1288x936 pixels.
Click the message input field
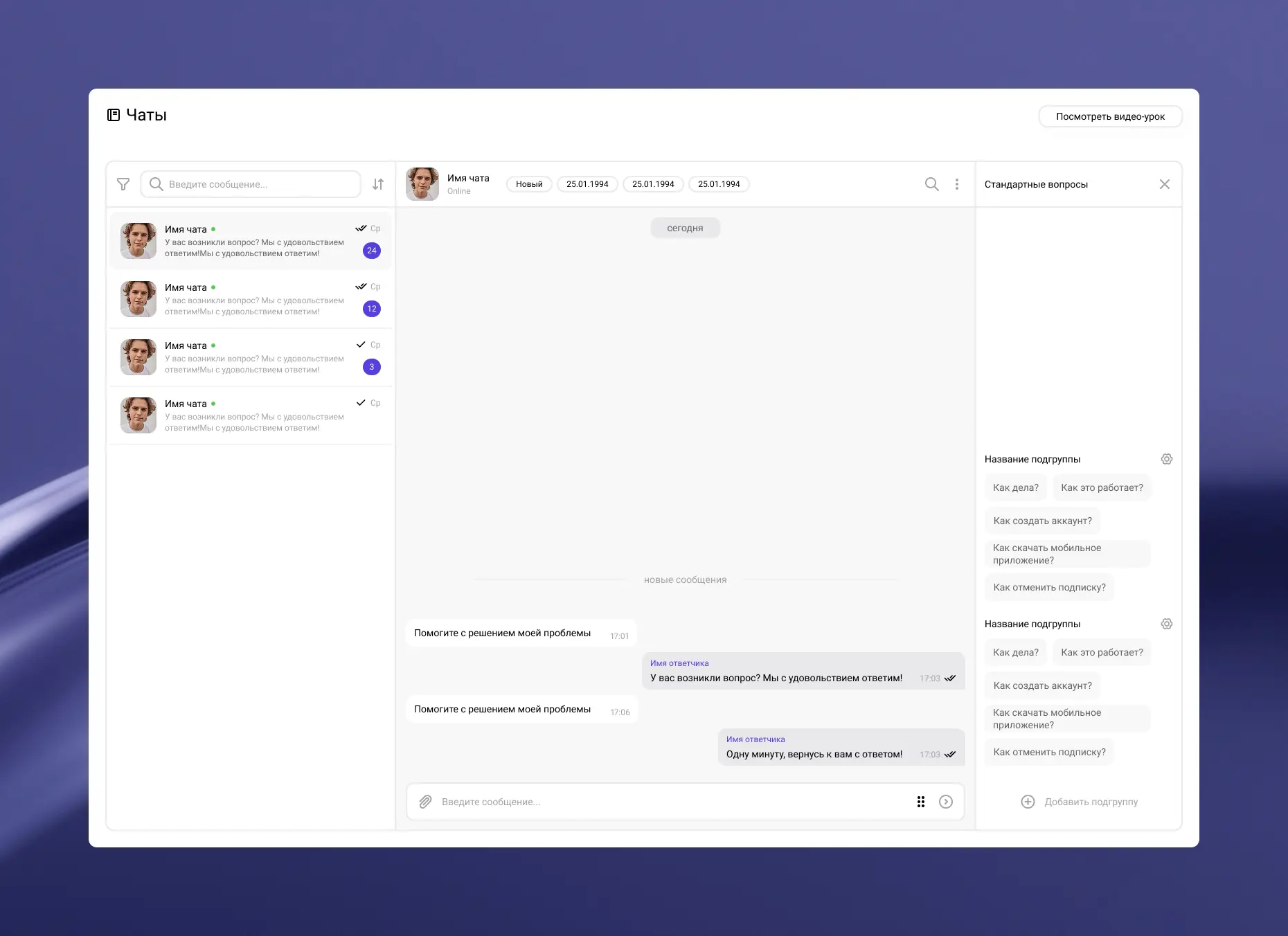(x=665, y=802)
